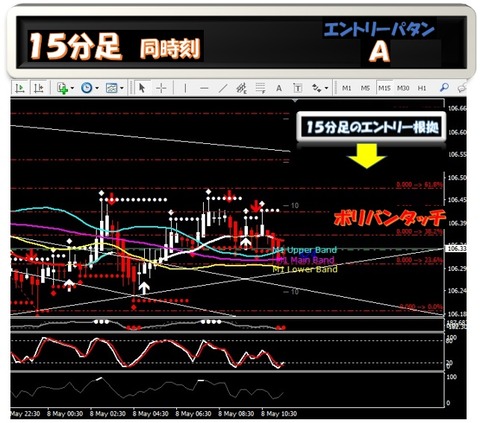Switch chart to M1 timeframe

click(x=347, y=88)
